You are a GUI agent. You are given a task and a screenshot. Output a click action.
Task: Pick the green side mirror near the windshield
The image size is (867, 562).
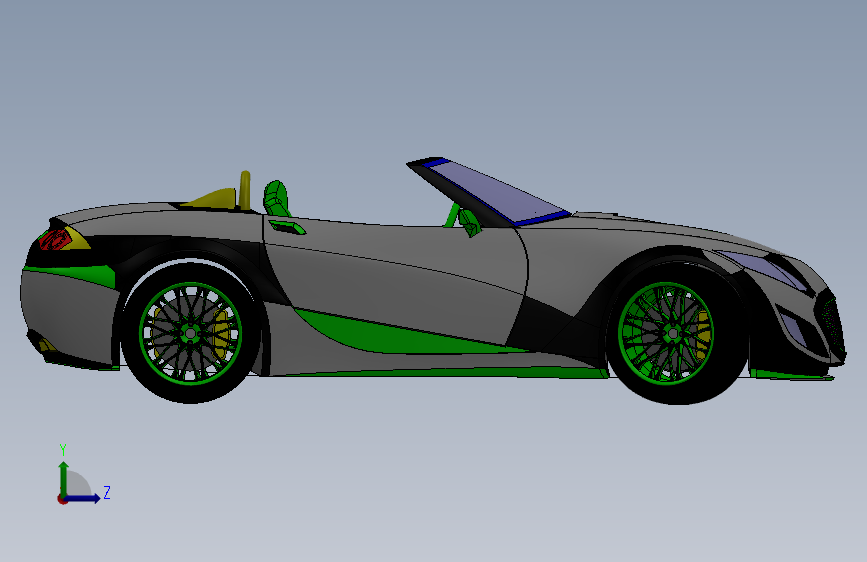(x=469, y=222)
